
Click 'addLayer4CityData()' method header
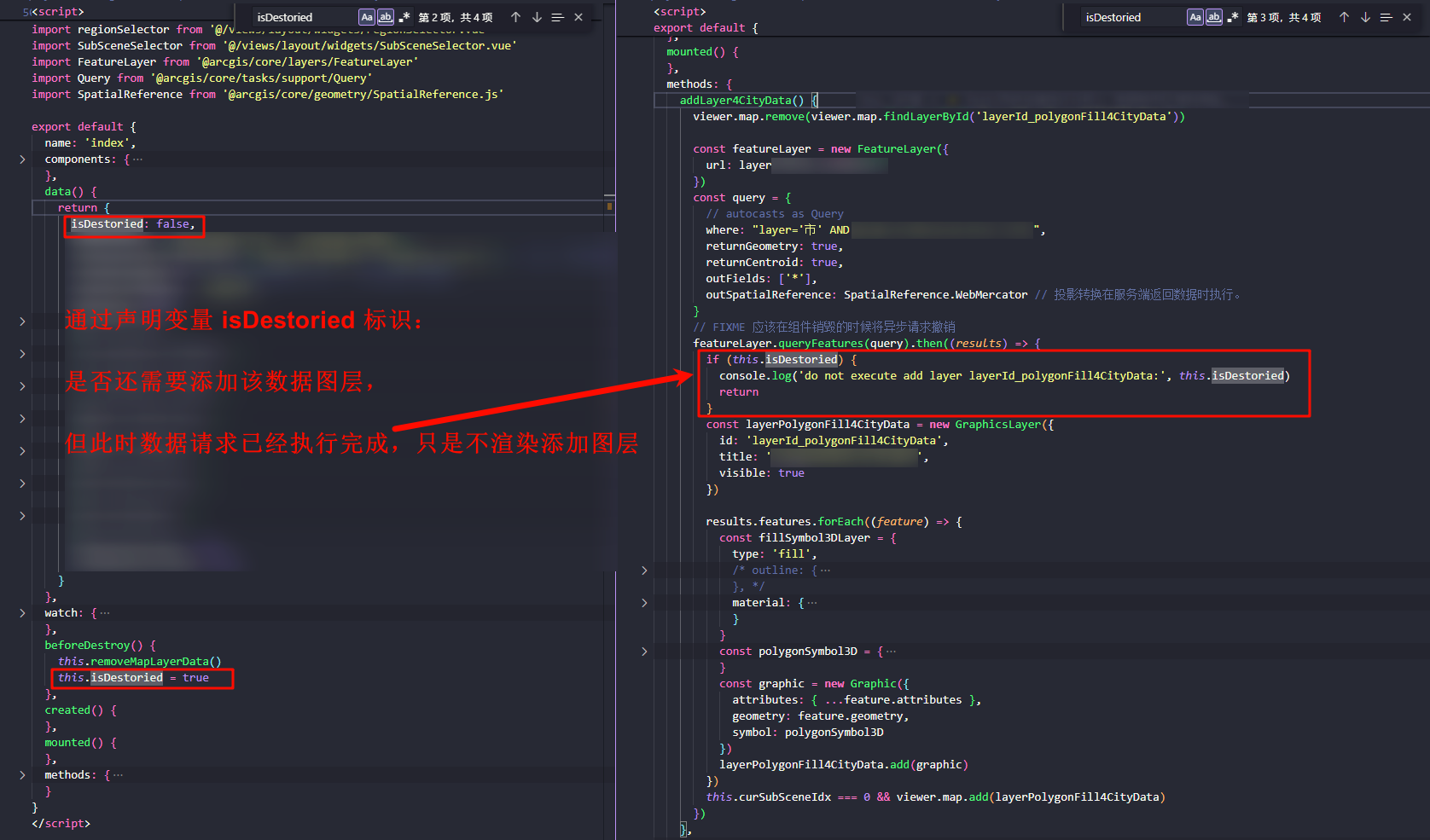point(749,101)
